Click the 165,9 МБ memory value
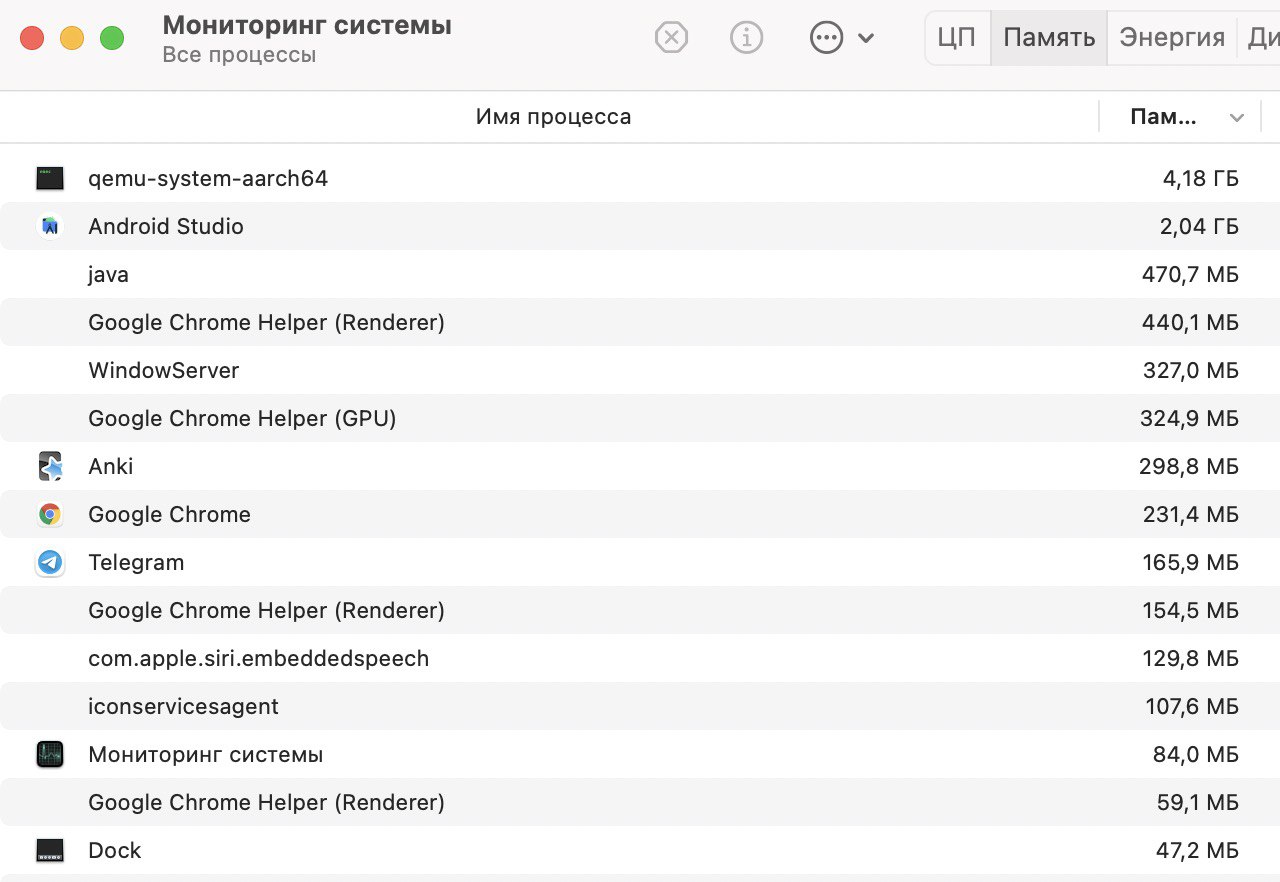 pos(1191,562)
